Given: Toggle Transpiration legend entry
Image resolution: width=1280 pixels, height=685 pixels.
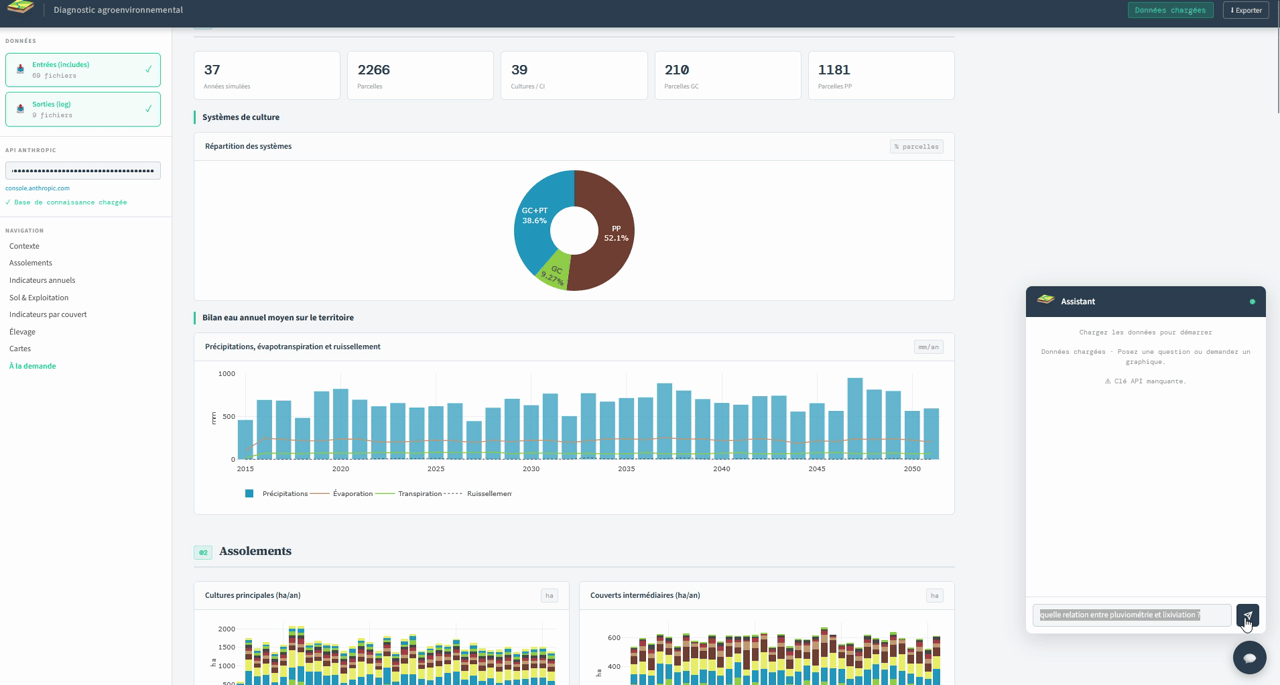Looking at the screenshot, I should [x=409, y=493].
